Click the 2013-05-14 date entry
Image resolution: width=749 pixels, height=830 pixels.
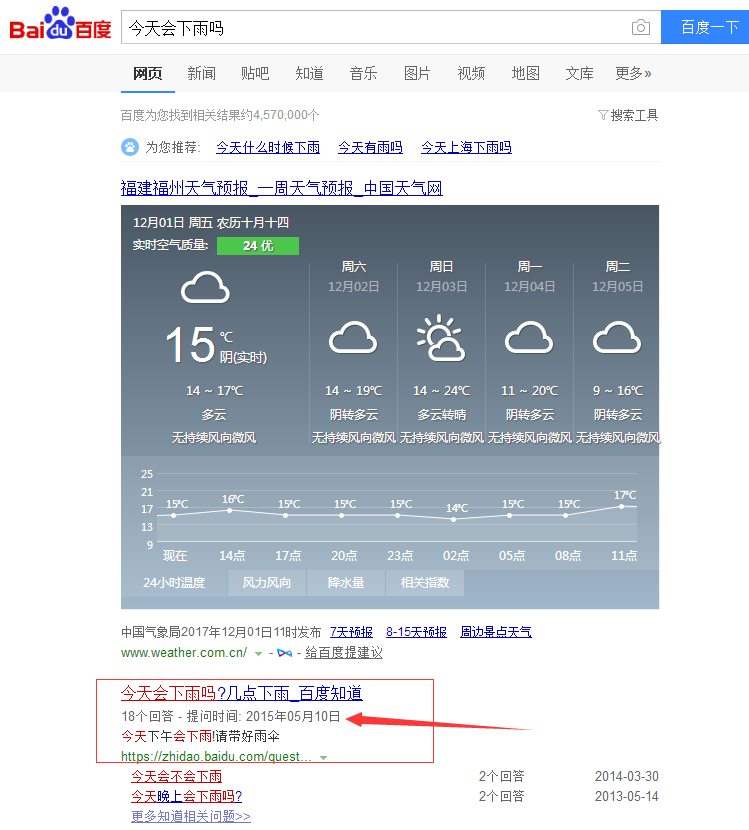(626, 796)
